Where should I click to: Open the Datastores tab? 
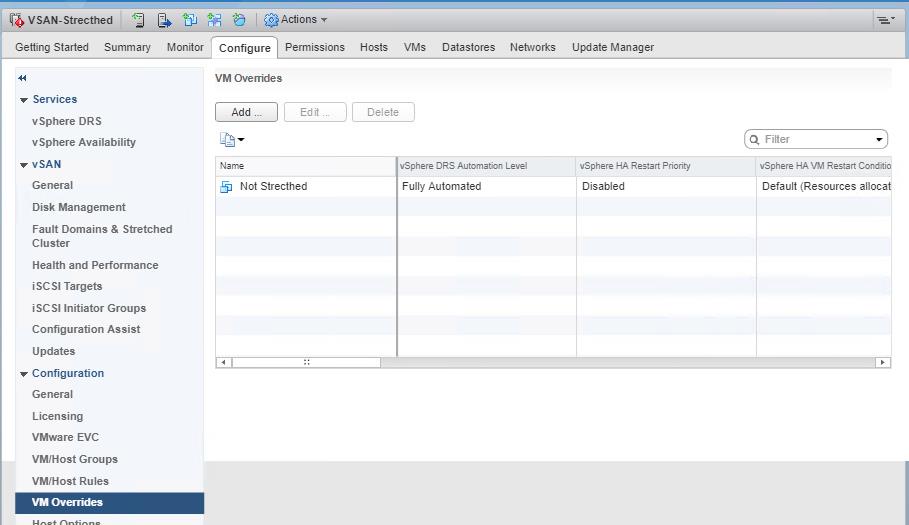pos(468,47)
